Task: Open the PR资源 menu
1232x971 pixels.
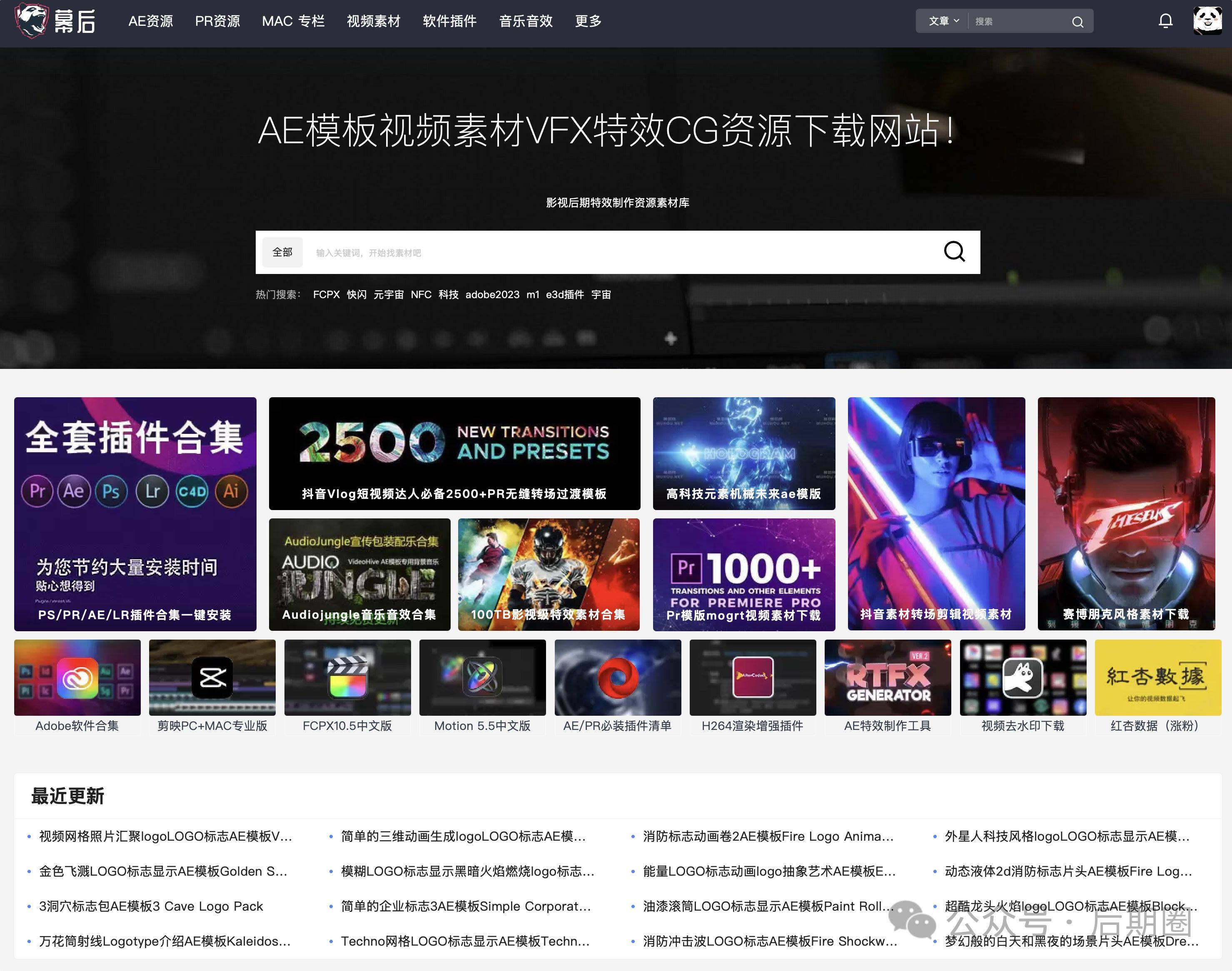Action: click(217, 21)
